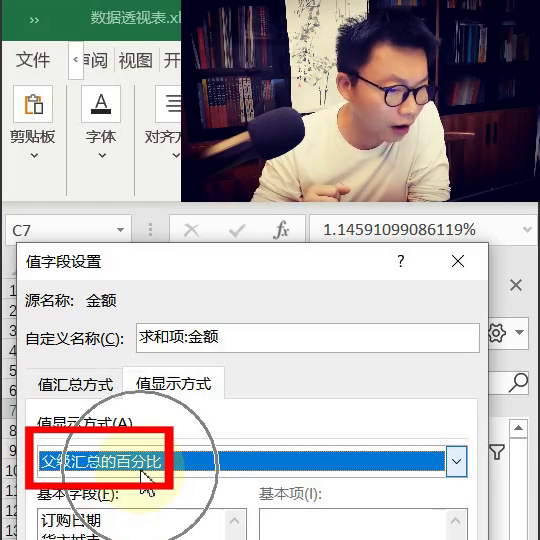
Task: Open the 开 ribbon tab next to 视图
Action: click(172, 61)
